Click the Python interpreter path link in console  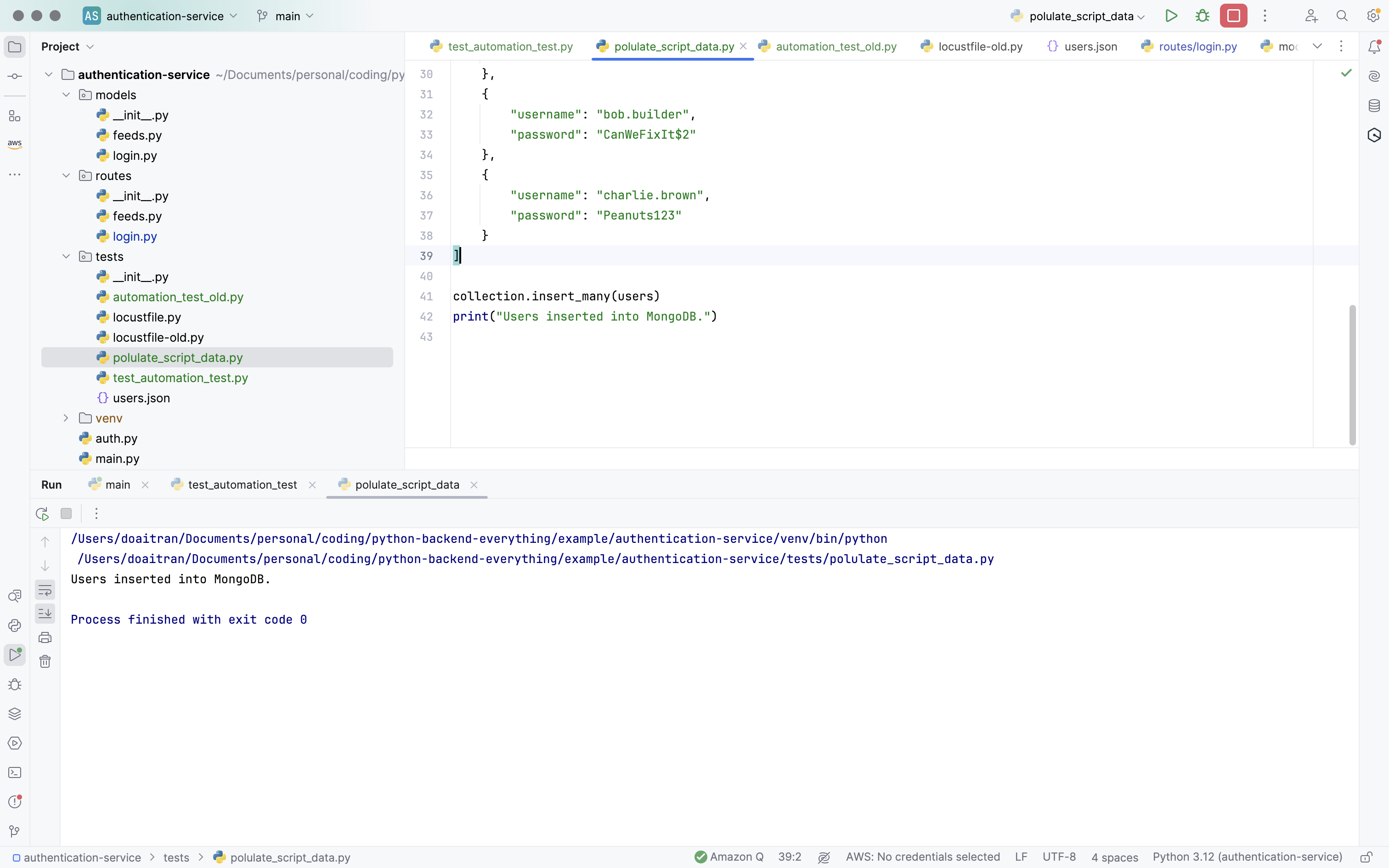pyautogui.click(x=479, y=539)
